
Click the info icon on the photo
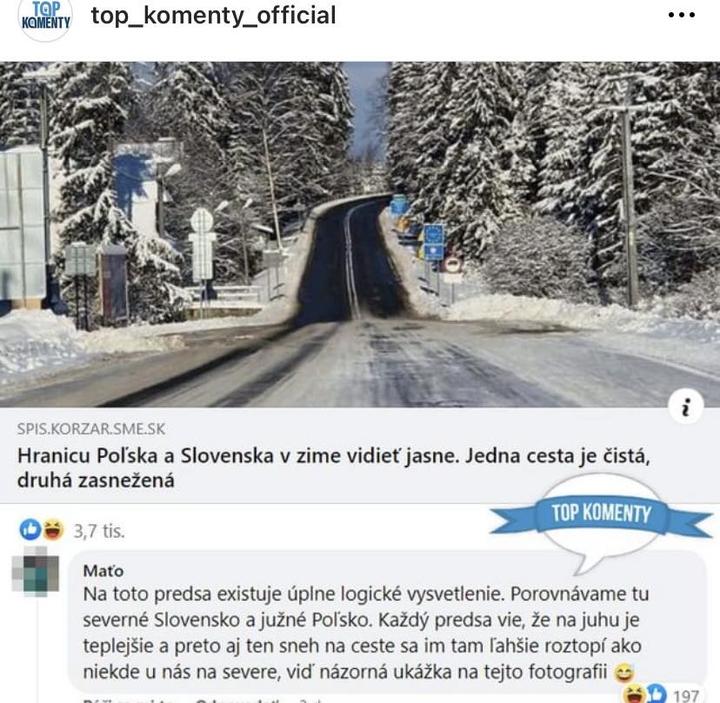click(x=686, y=407)
